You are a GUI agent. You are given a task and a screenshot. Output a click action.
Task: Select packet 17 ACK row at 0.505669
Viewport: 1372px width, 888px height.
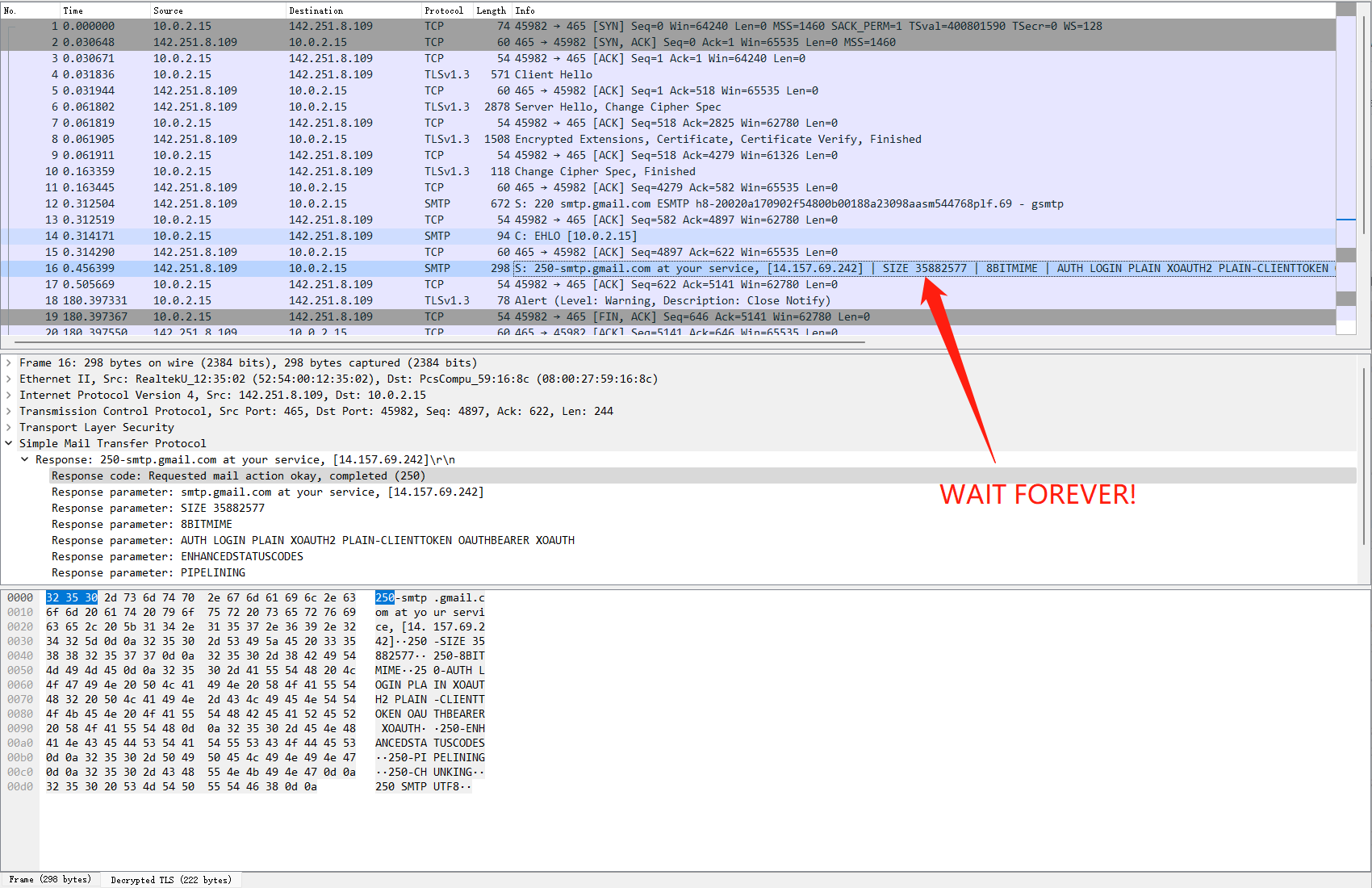[x=668, y=285]
